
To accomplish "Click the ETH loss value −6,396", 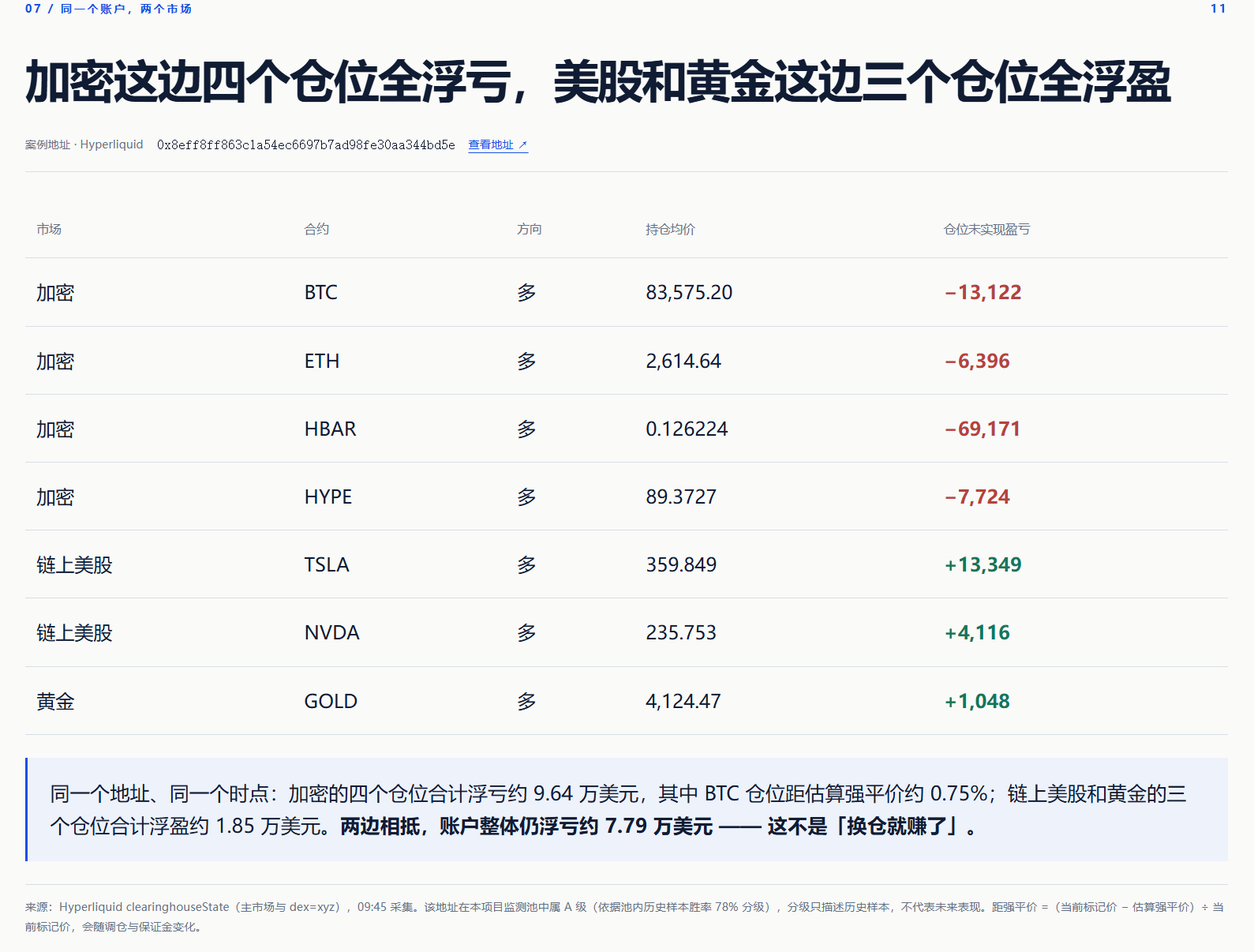I will 978,361.
